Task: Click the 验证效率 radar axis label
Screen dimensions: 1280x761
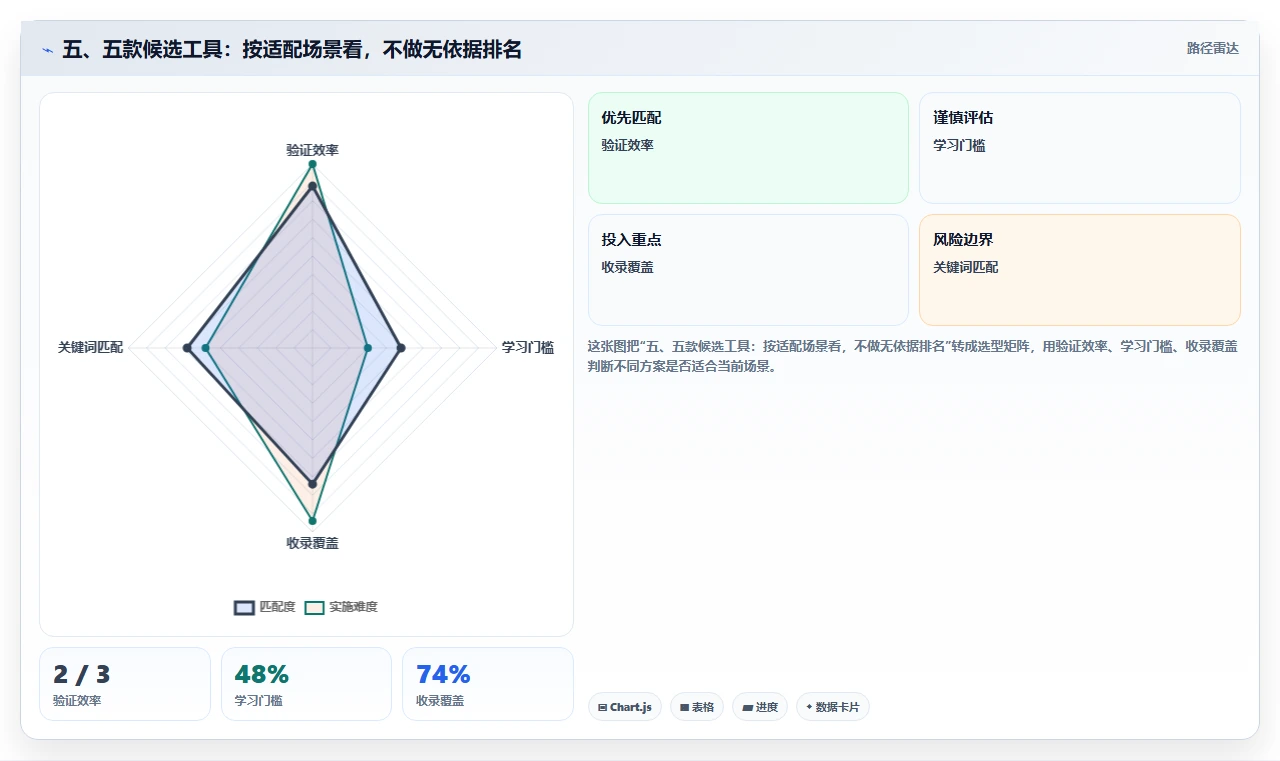Action: coord(312,150)
